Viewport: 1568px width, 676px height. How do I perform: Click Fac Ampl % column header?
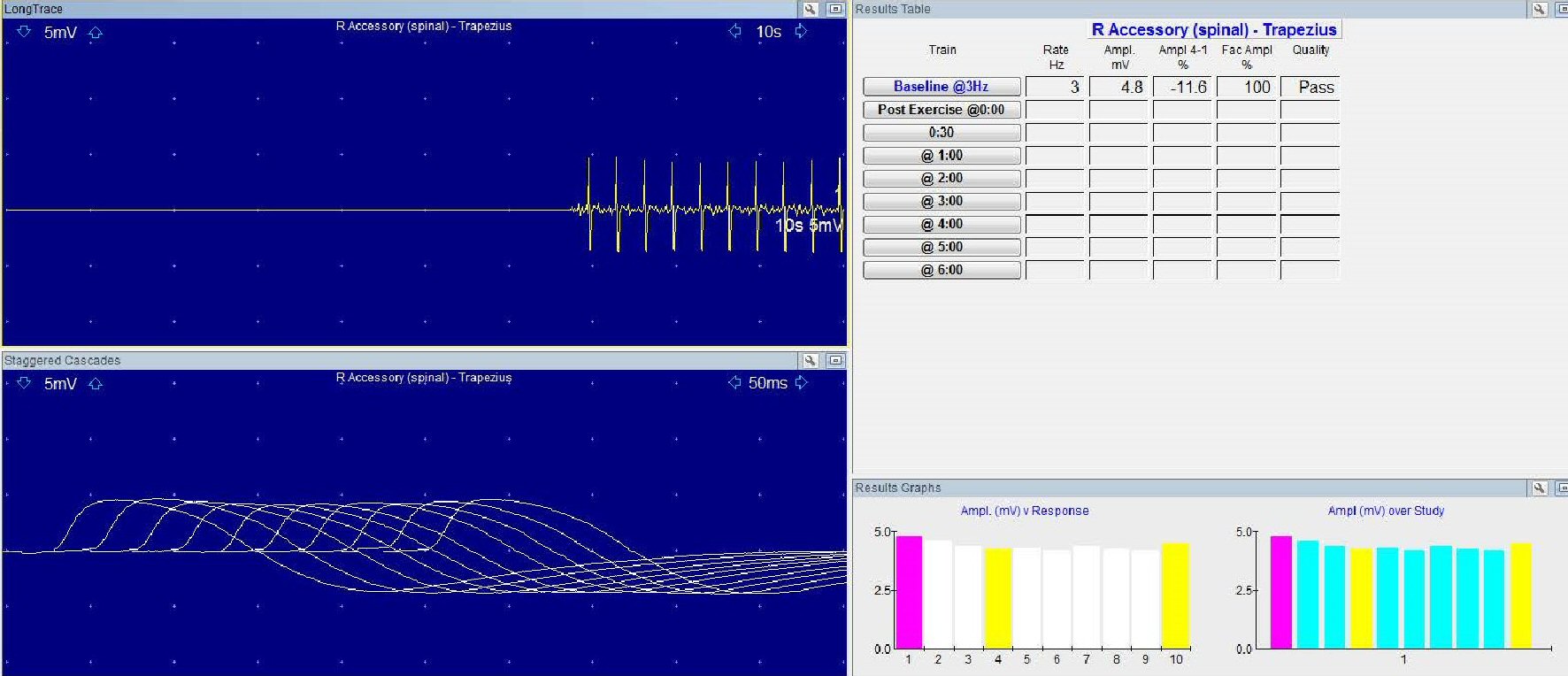click(x=1247, y=57)
